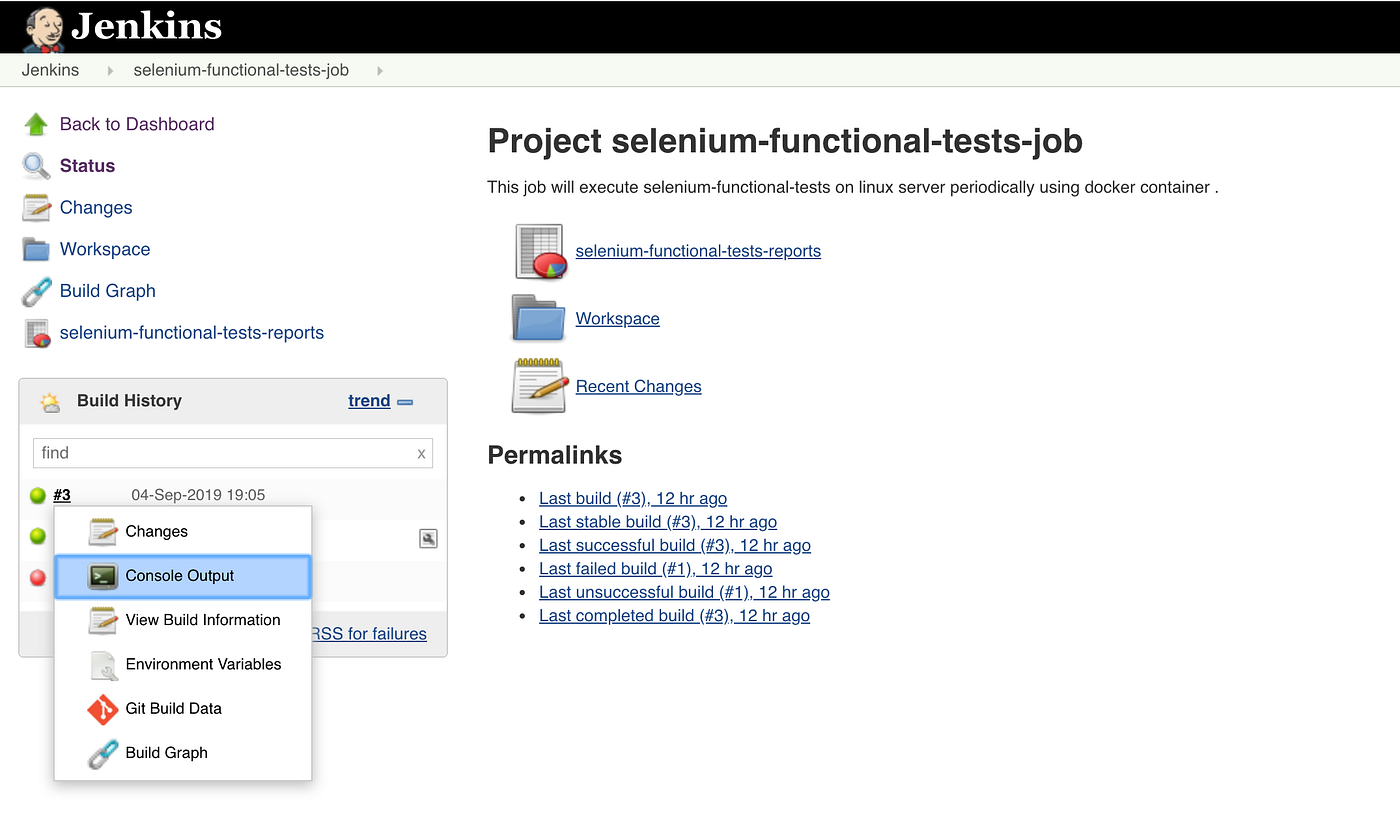The width and height of the screenshot is (1400, 827).
Task: Click the blue status ball next to #3
Action: 37,495
